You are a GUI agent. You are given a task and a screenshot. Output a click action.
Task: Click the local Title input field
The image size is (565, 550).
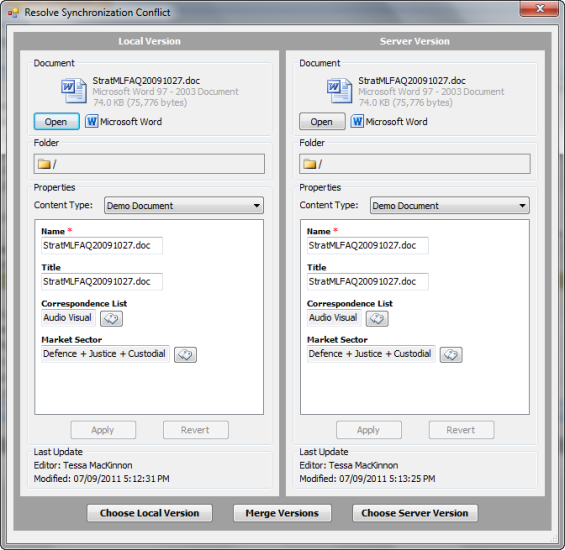point(102,281)
